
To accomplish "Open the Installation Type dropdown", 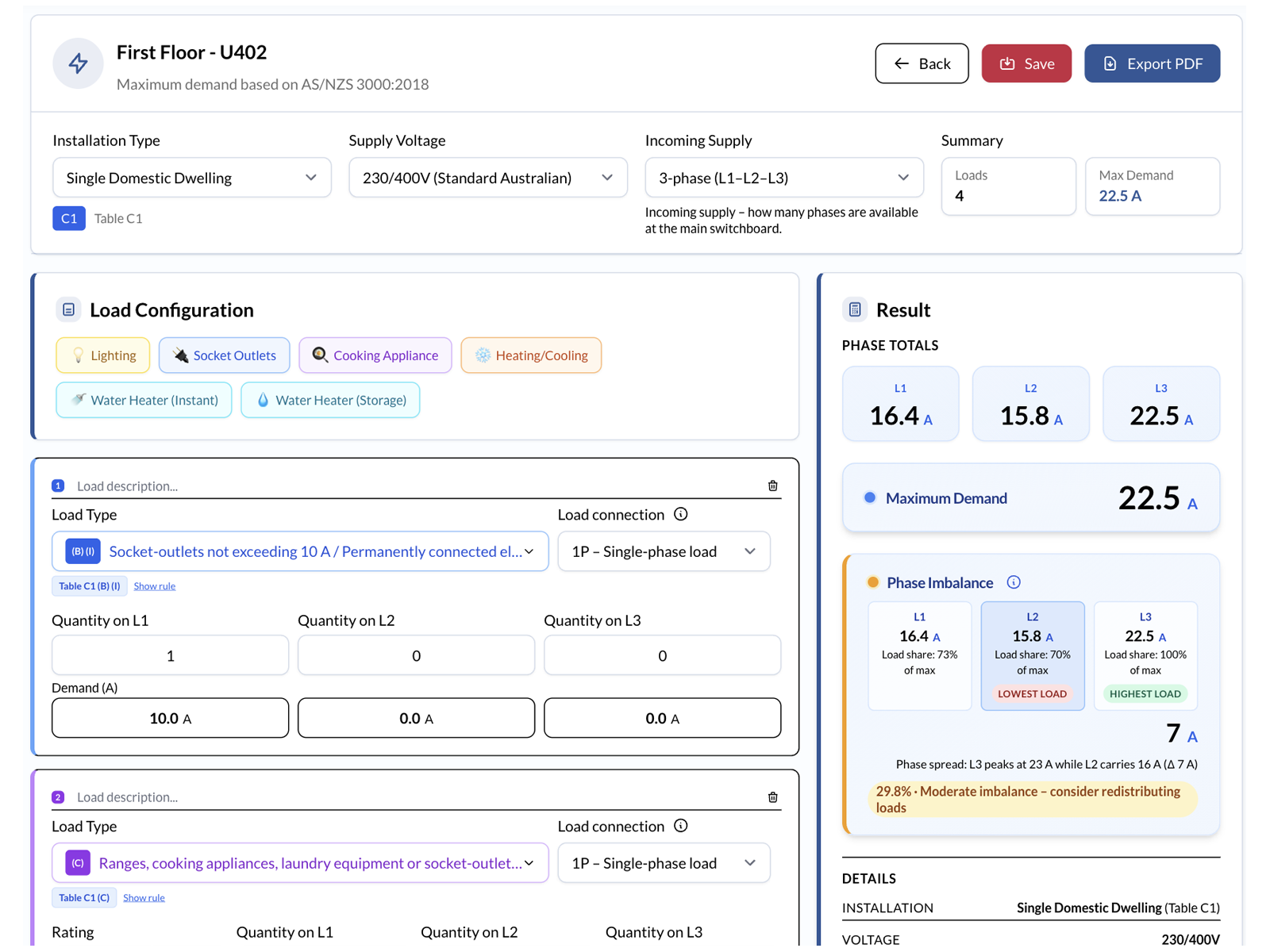I will [x=191, y=178].
